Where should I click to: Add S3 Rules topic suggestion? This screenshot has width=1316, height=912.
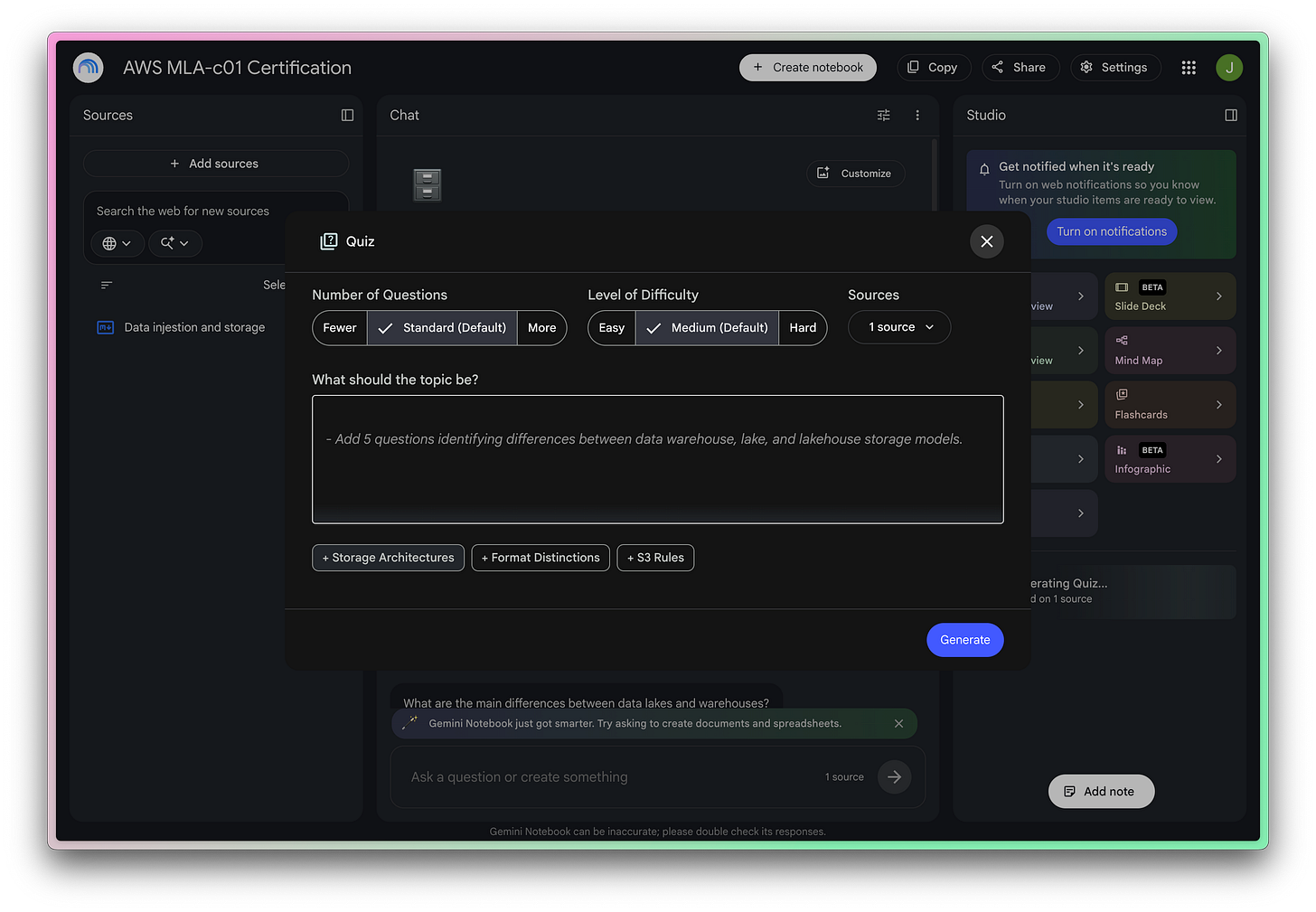pos(655,558)
